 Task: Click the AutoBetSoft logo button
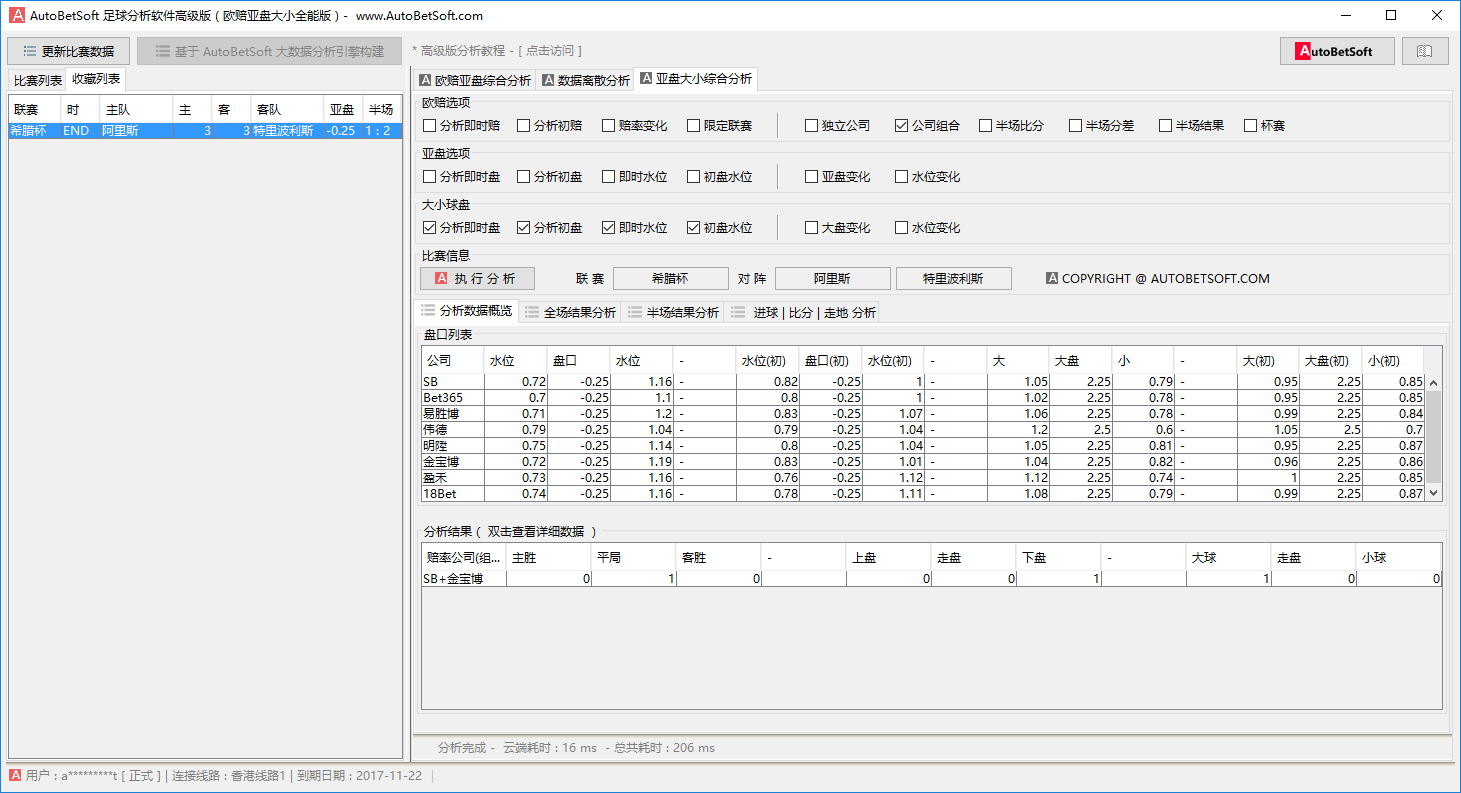pos(1337,51)
